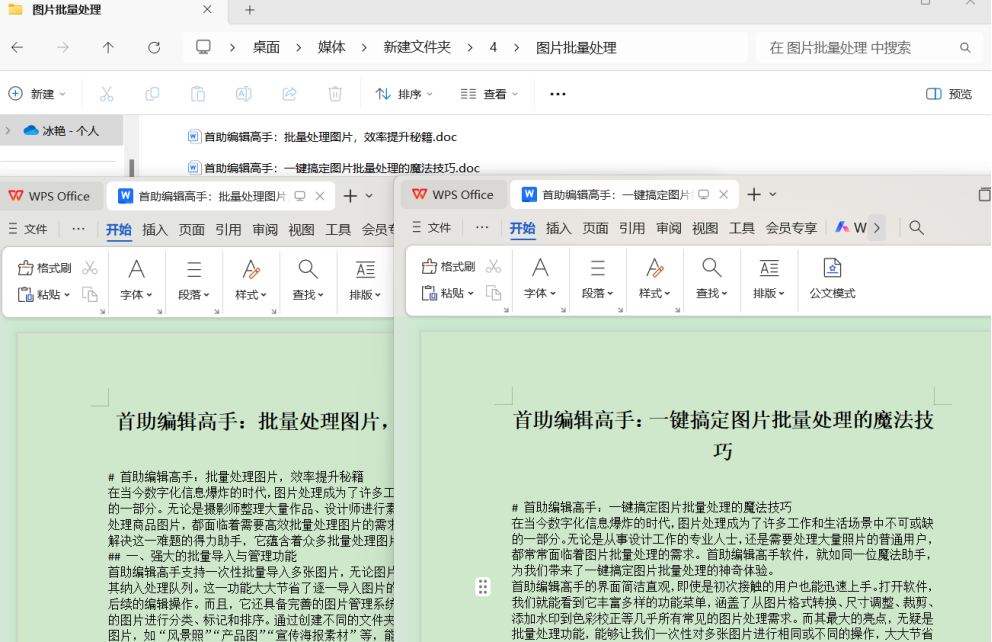Click 媒体 in the explorer breadcrumb path
This screenshot has height=642, width=992.
click(331, 47)
